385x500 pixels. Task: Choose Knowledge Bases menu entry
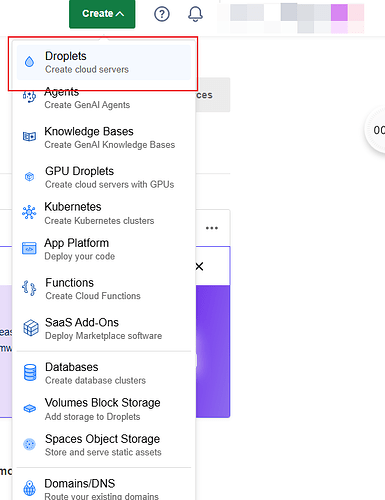pos(104,138)
